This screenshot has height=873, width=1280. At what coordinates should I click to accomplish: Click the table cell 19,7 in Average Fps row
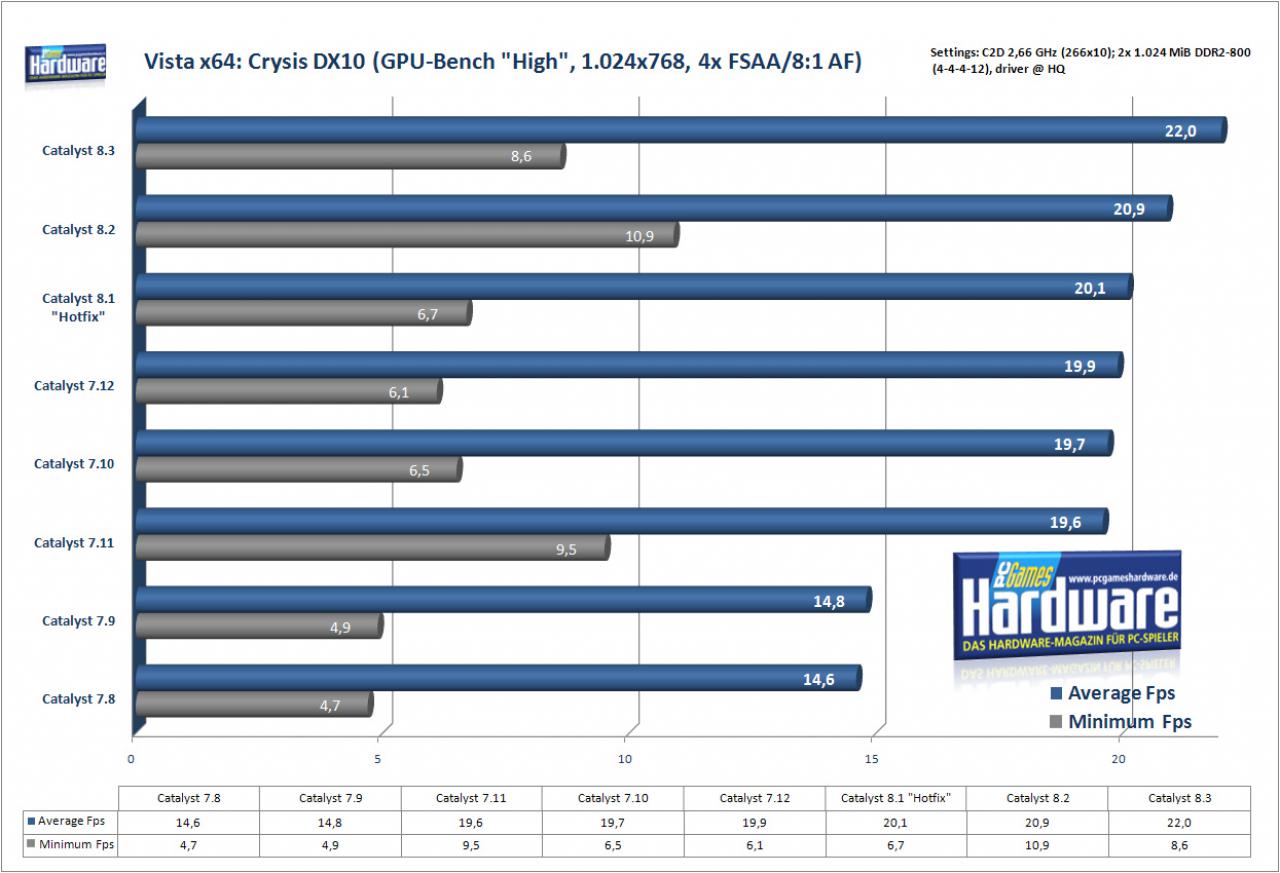point(613,821)
